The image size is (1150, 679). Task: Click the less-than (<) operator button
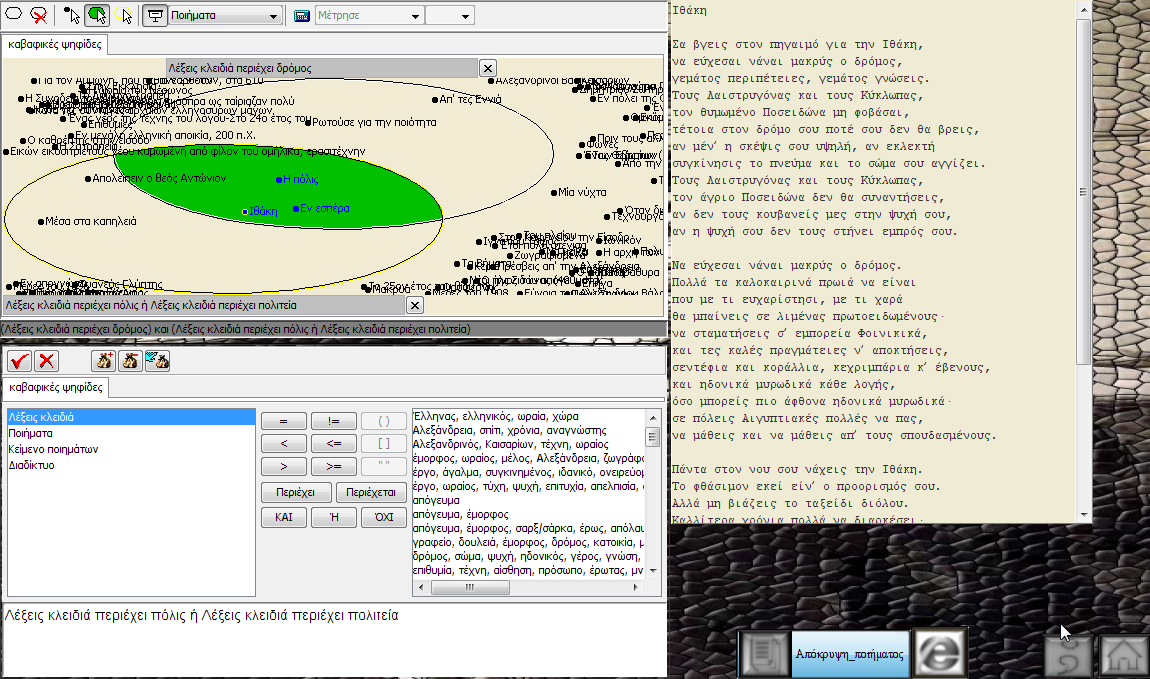(x=284, y=444)
